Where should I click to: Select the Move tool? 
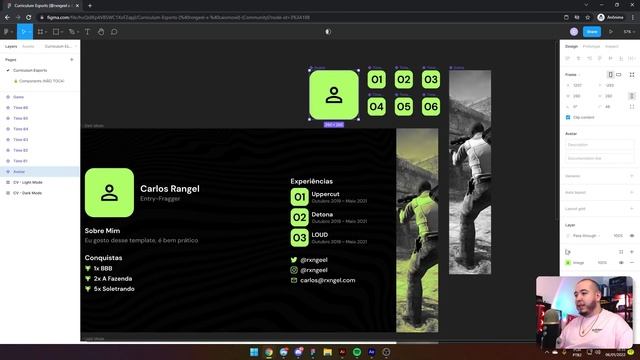click(23, 32)
